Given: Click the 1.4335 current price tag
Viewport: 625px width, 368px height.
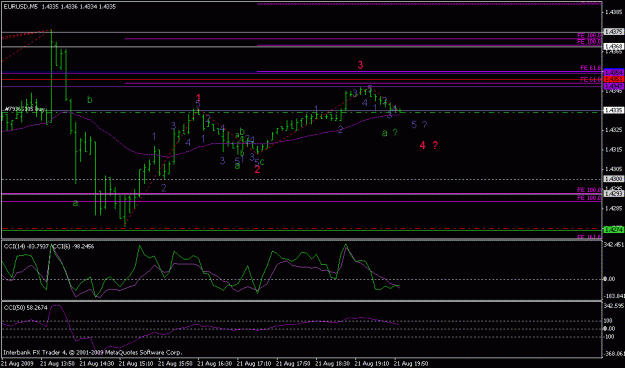Looking at the screenshot, I should tap(613, 110).
